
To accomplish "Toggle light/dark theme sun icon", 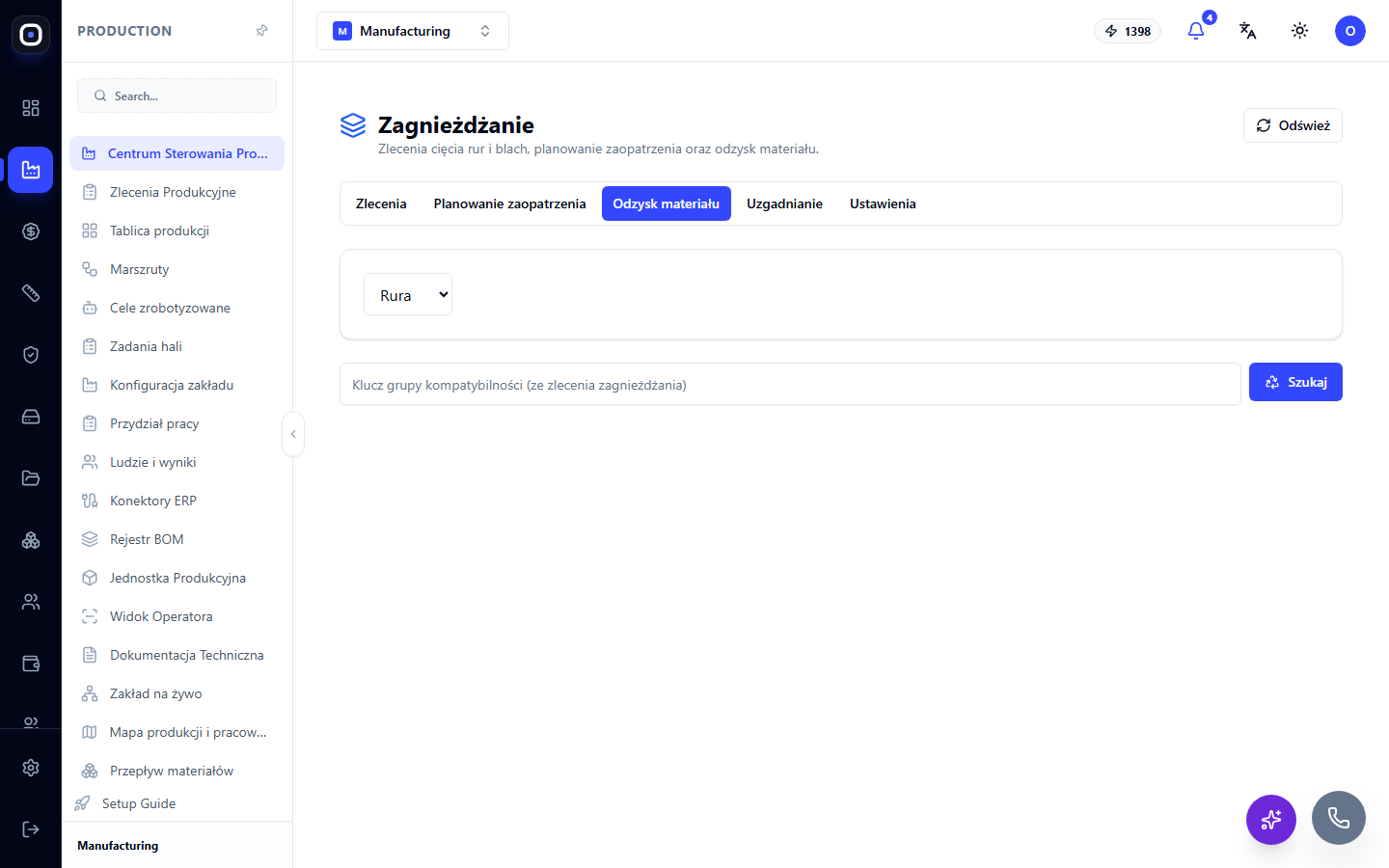I will (x=1300, y=31).
